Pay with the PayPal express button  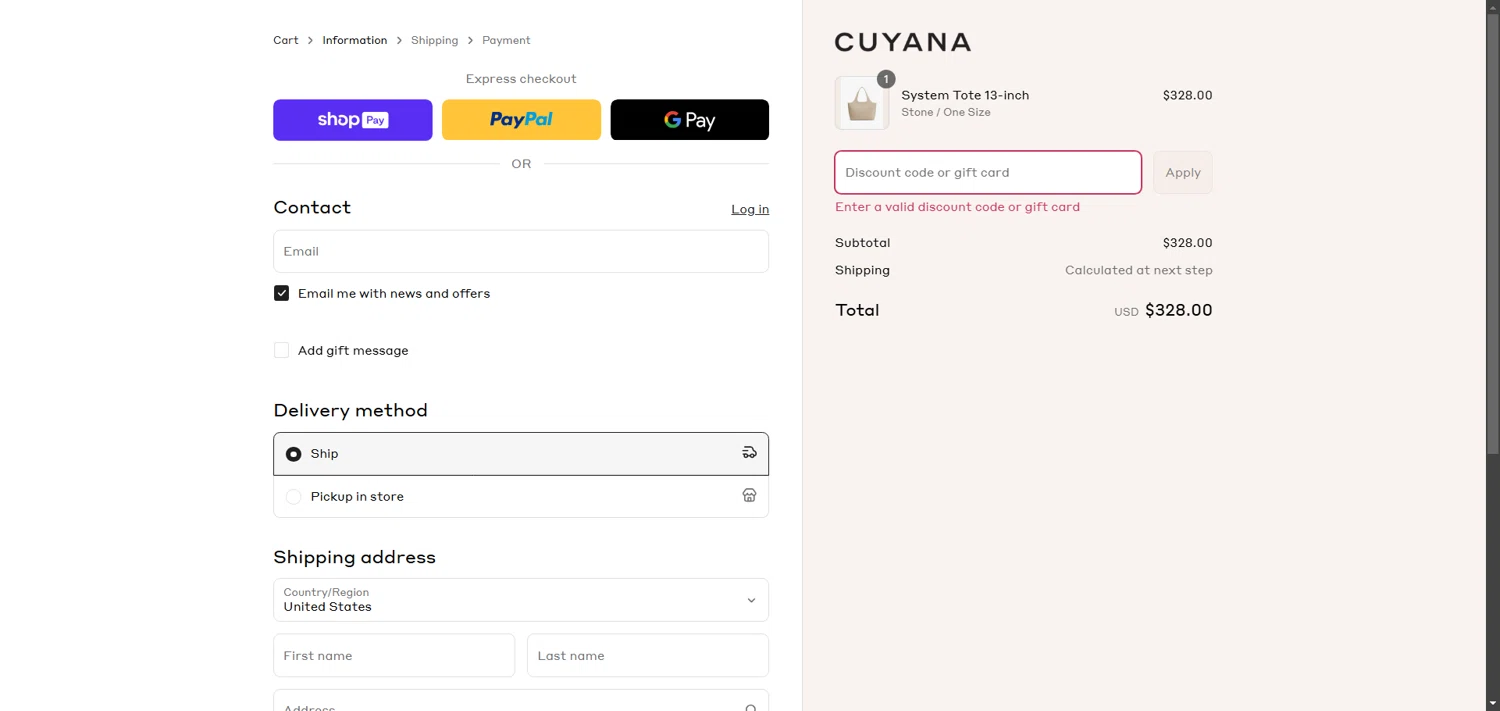tap(521, 120)
